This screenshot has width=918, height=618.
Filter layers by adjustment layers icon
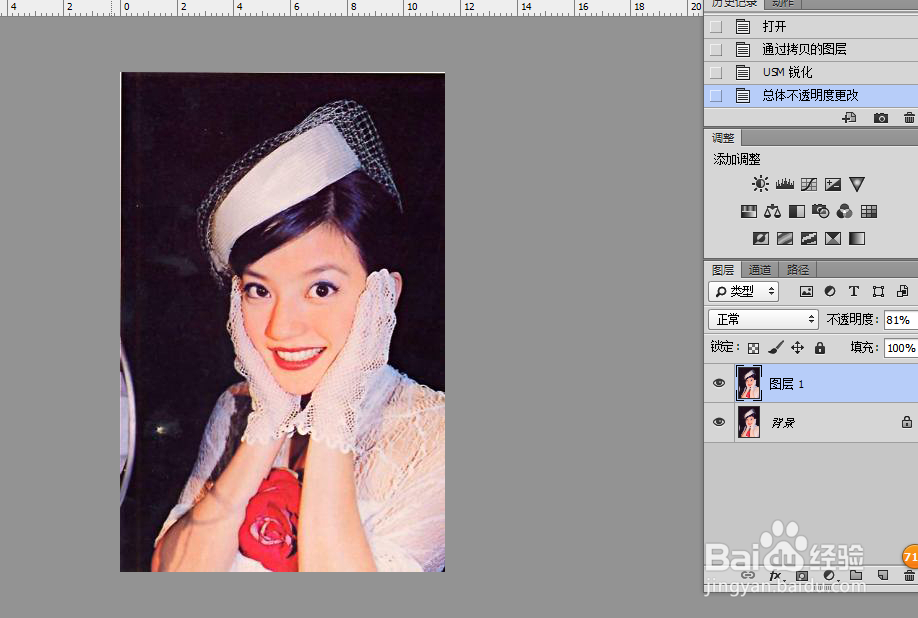pos(830,291)
